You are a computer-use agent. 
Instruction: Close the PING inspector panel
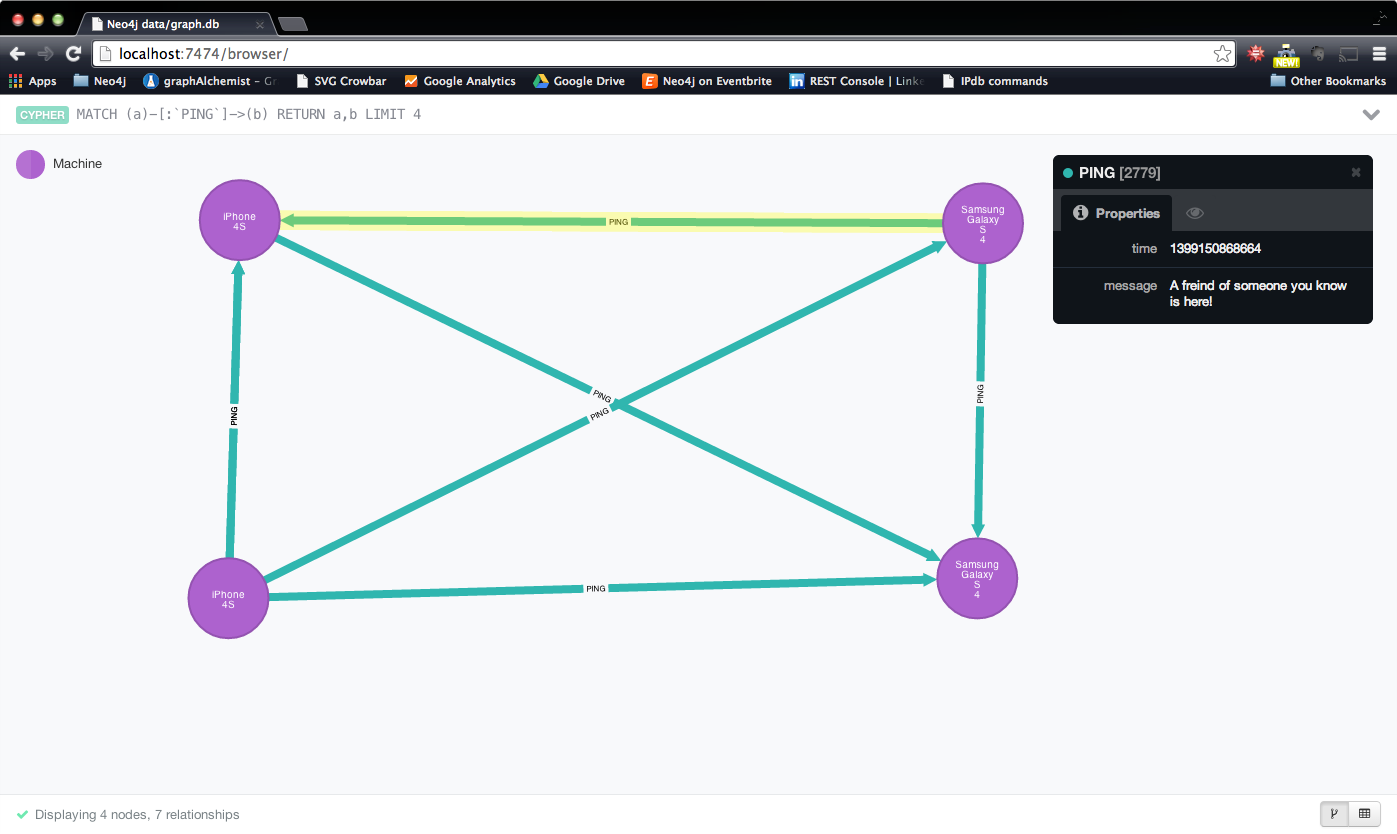pos(1356,172)
